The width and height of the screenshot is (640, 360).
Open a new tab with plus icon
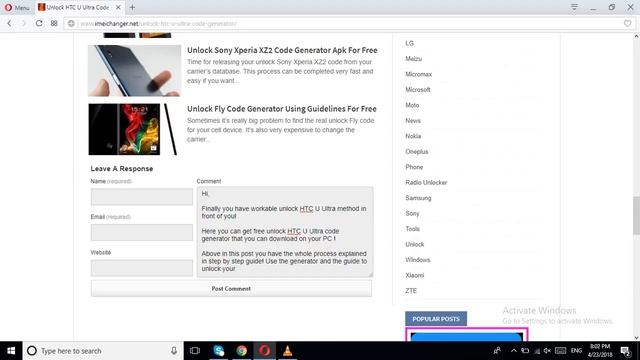(132, 7)
